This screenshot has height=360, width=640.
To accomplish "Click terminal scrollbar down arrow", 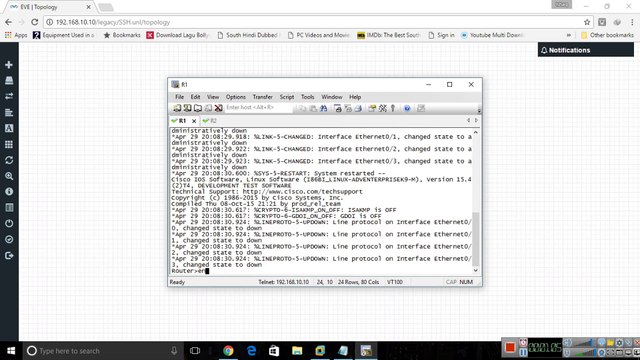I will click(476, 270).
